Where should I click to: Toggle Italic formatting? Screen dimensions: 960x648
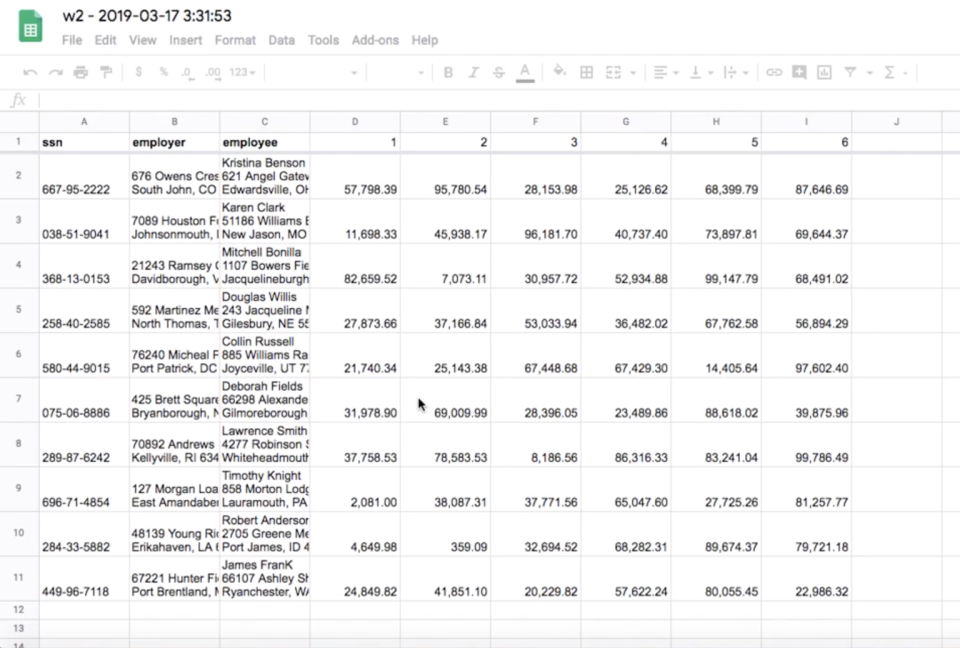point(473,72)
